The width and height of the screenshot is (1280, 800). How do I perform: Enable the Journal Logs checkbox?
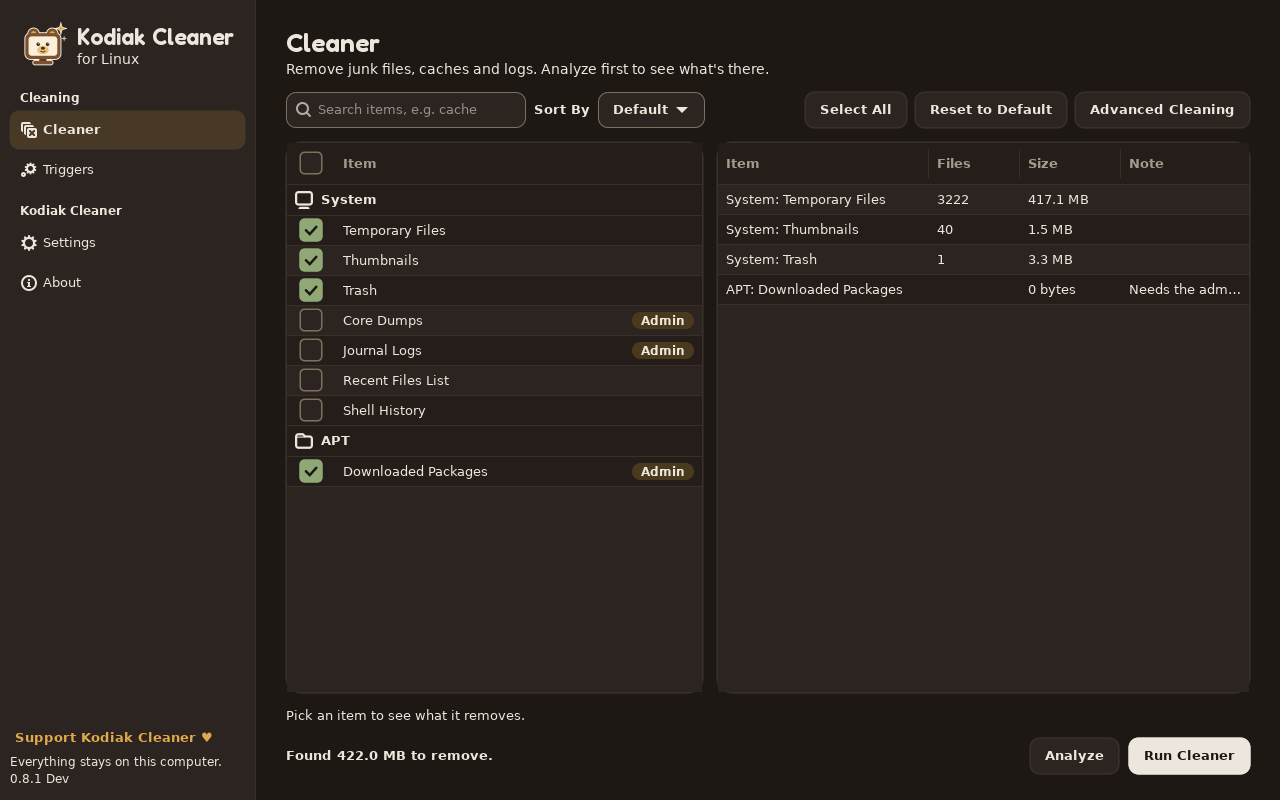point(311,350)
